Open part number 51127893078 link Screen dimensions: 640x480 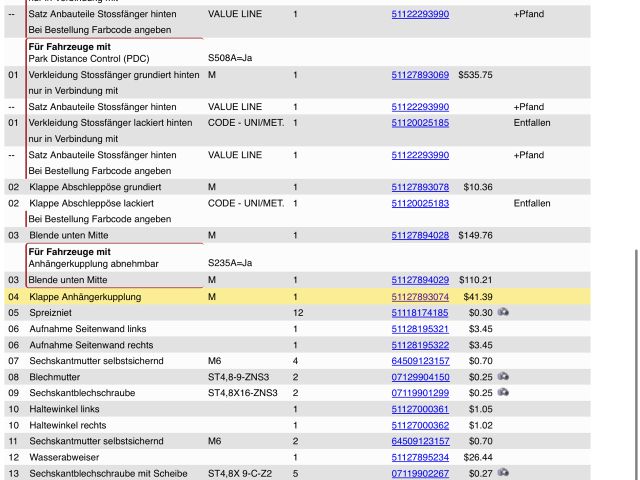[420, 187]
